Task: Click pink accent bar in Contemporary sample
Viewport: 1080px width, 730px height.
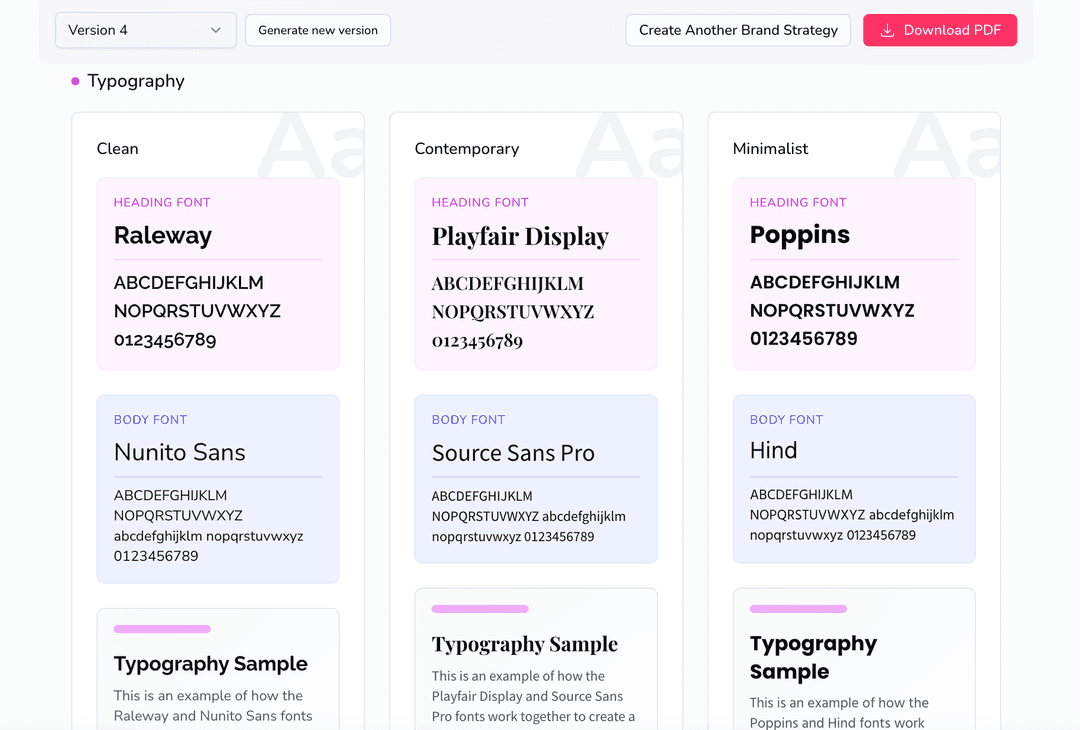Action: (480, 609)
